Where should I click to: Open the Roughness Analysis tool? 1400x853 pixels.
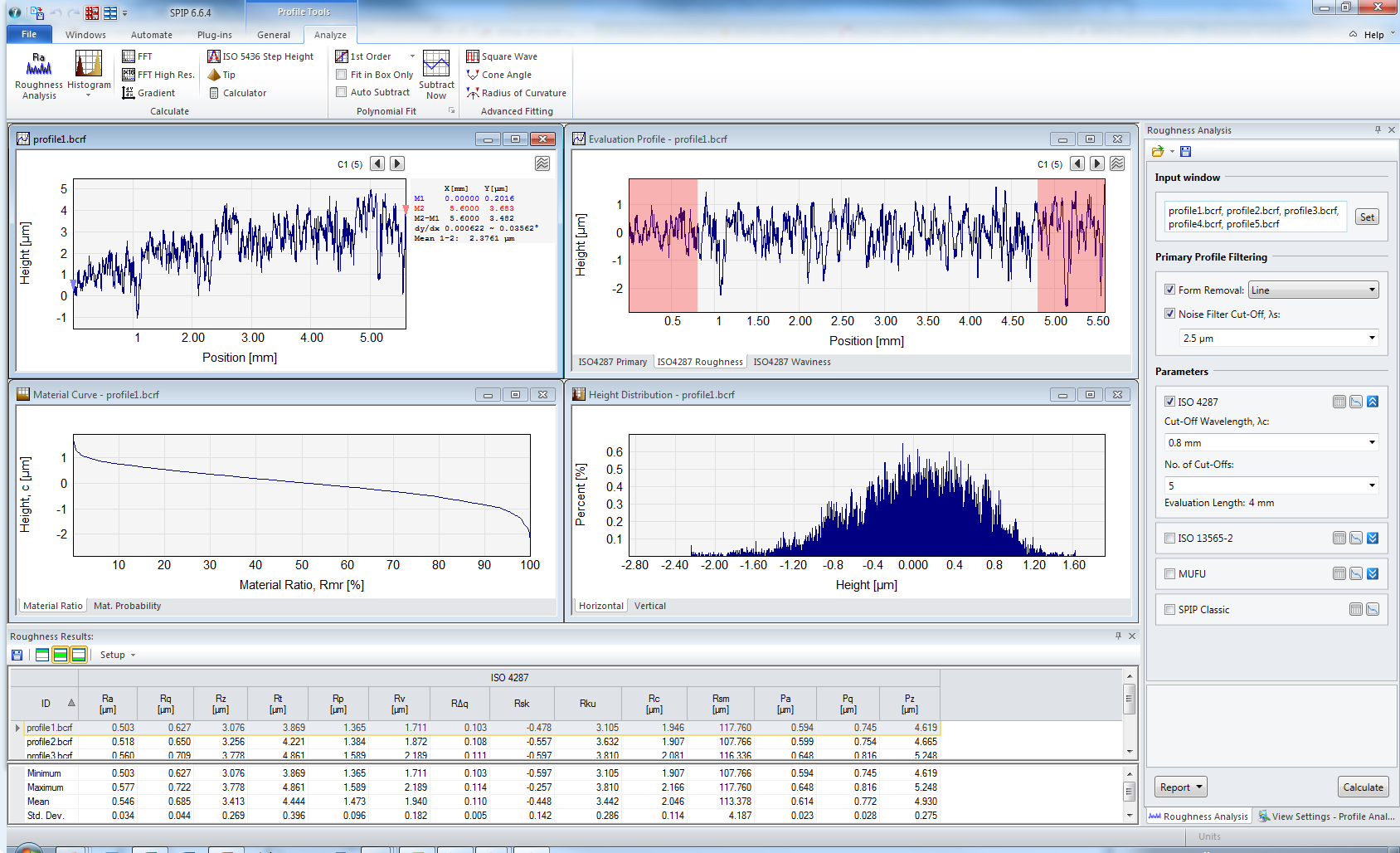point(39,76)
